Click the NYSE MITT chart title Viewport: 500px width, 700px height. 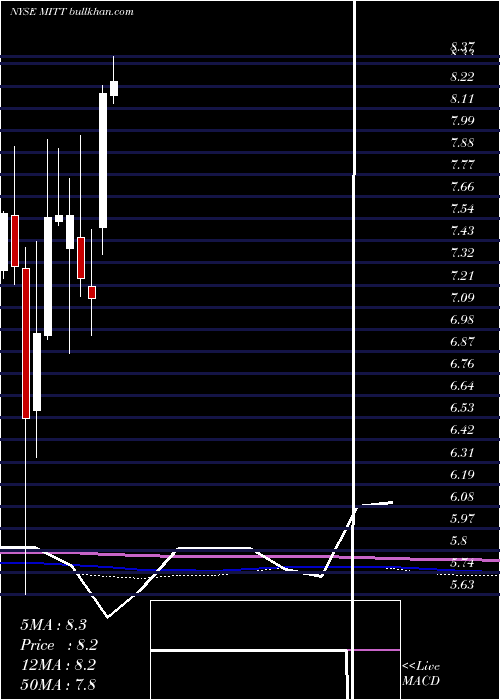coord(72,12)
